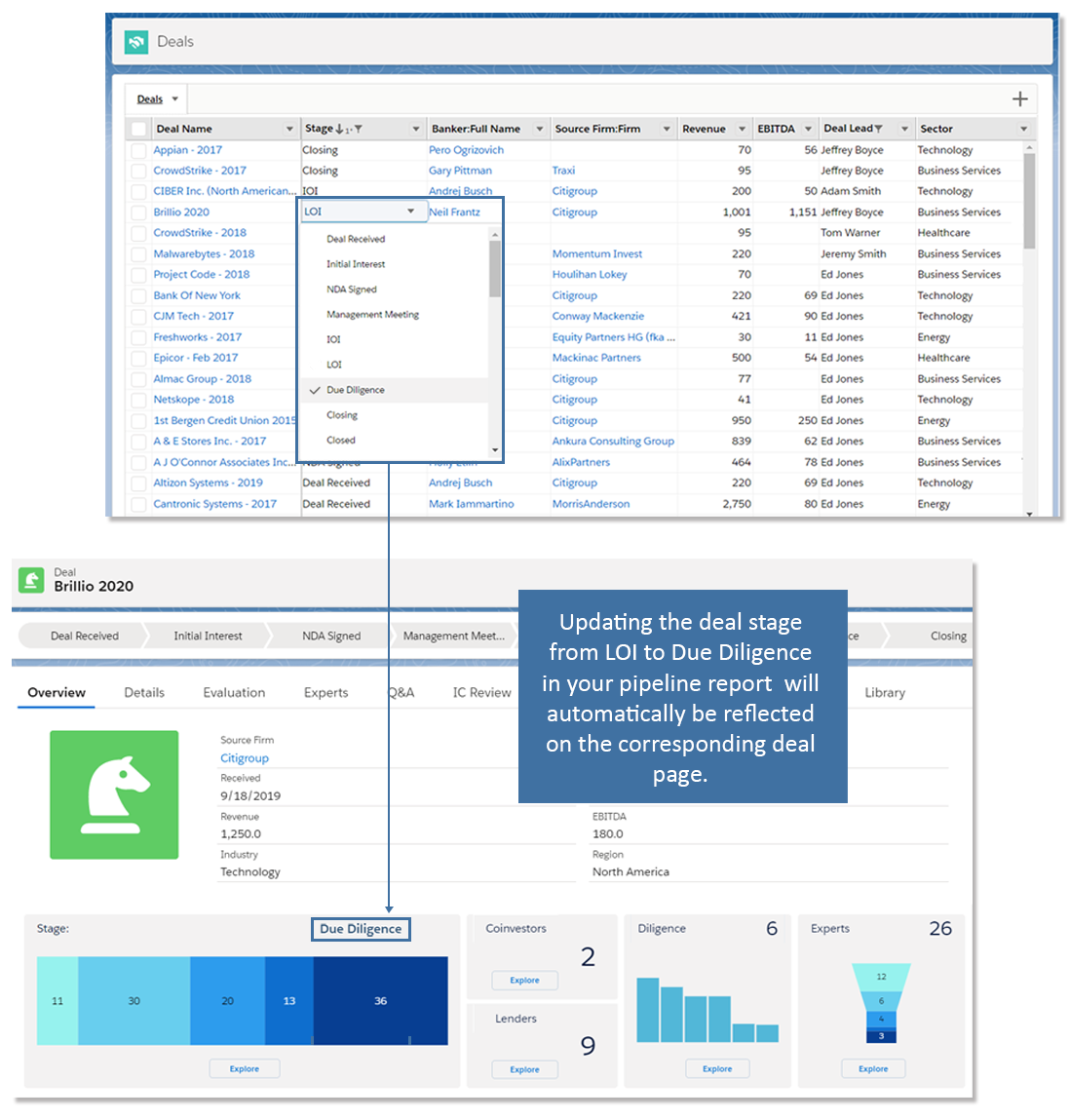Click Explore under the Coinvestors card

(x=524, y=981)
